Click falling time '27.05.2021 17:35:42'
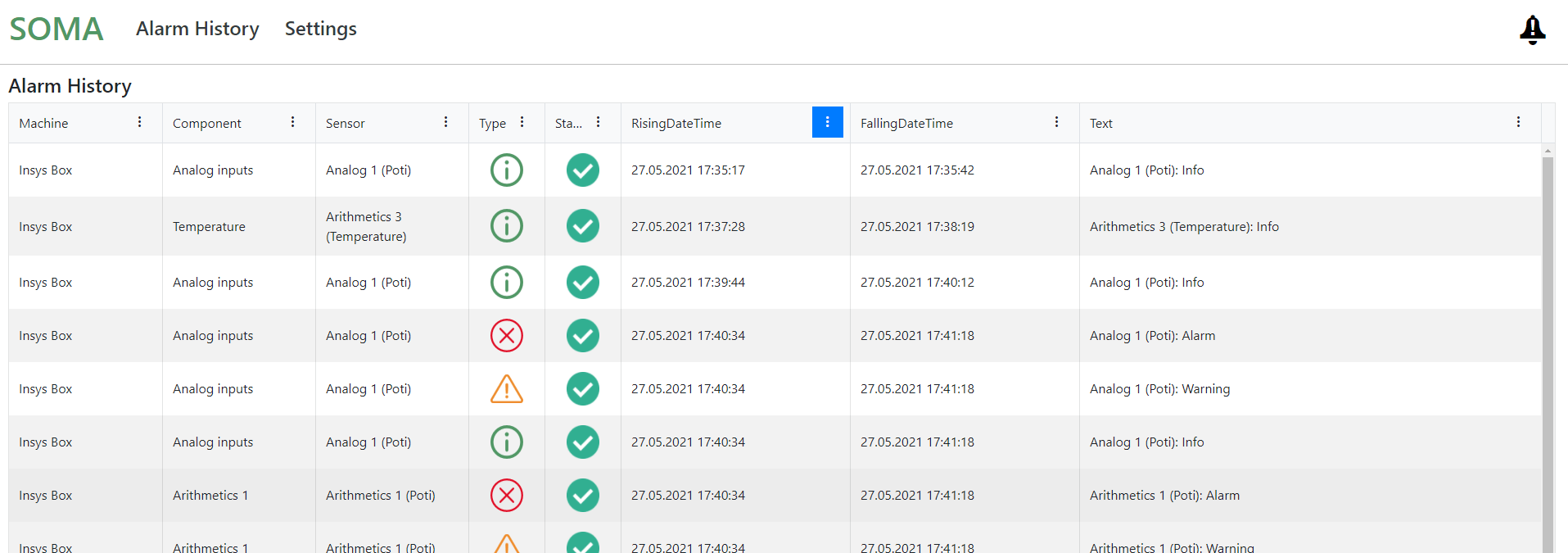Image resolution: width=1568 pixels, height=553 pixels. tap(917, 170)
